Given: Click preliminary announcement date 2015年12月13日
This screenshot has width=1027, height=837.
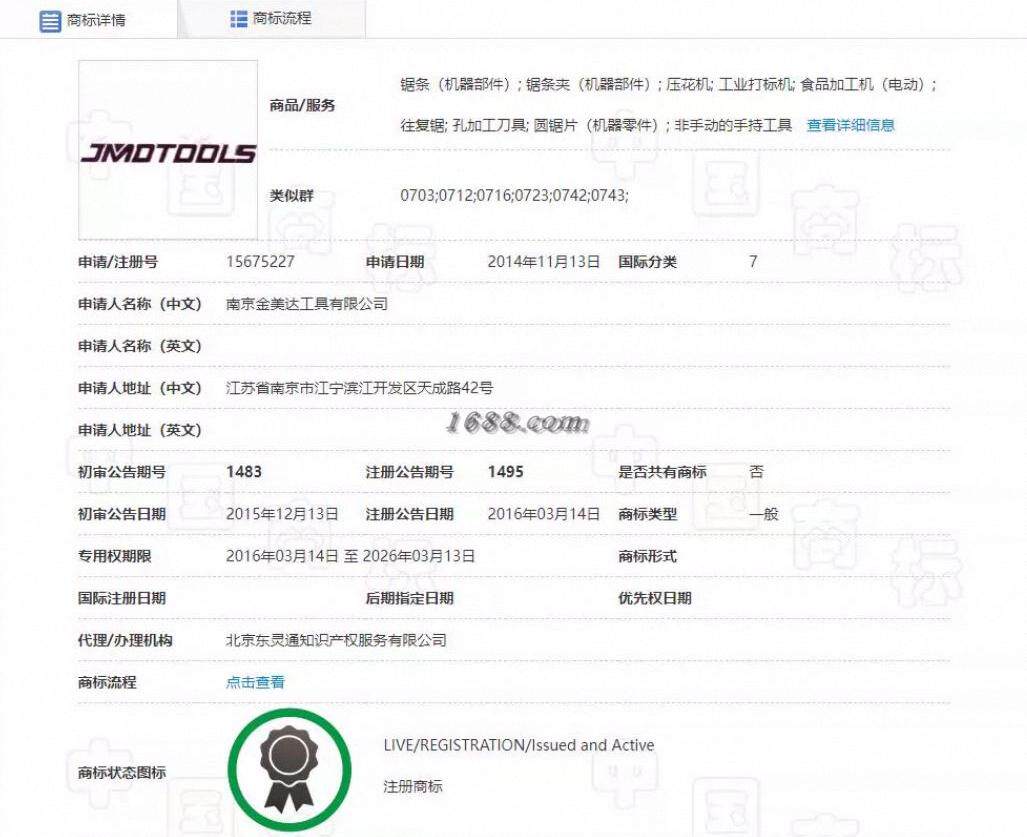Looking at the screenshot, I should coord(282,514).
